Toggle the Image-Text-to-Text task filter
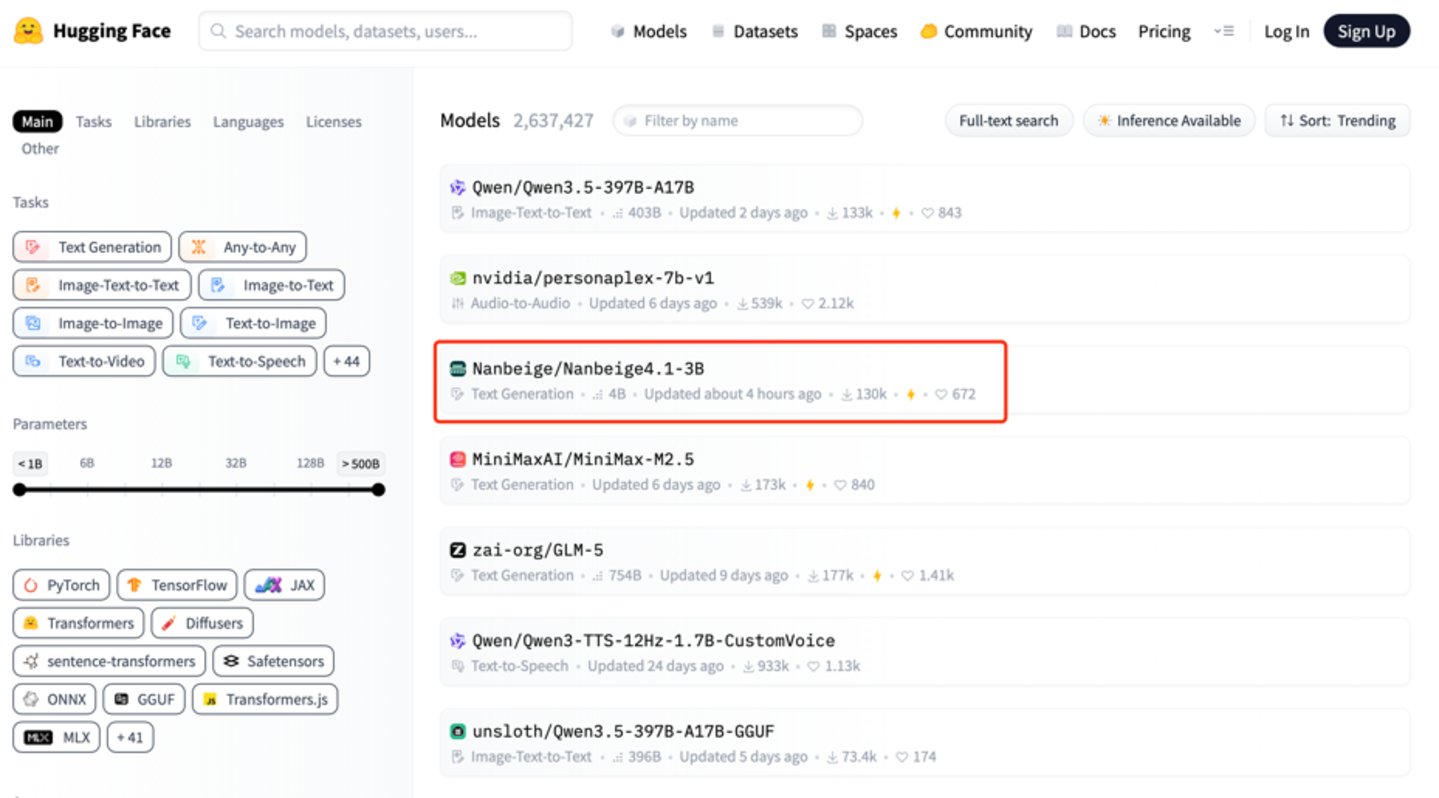 (102, 285)
